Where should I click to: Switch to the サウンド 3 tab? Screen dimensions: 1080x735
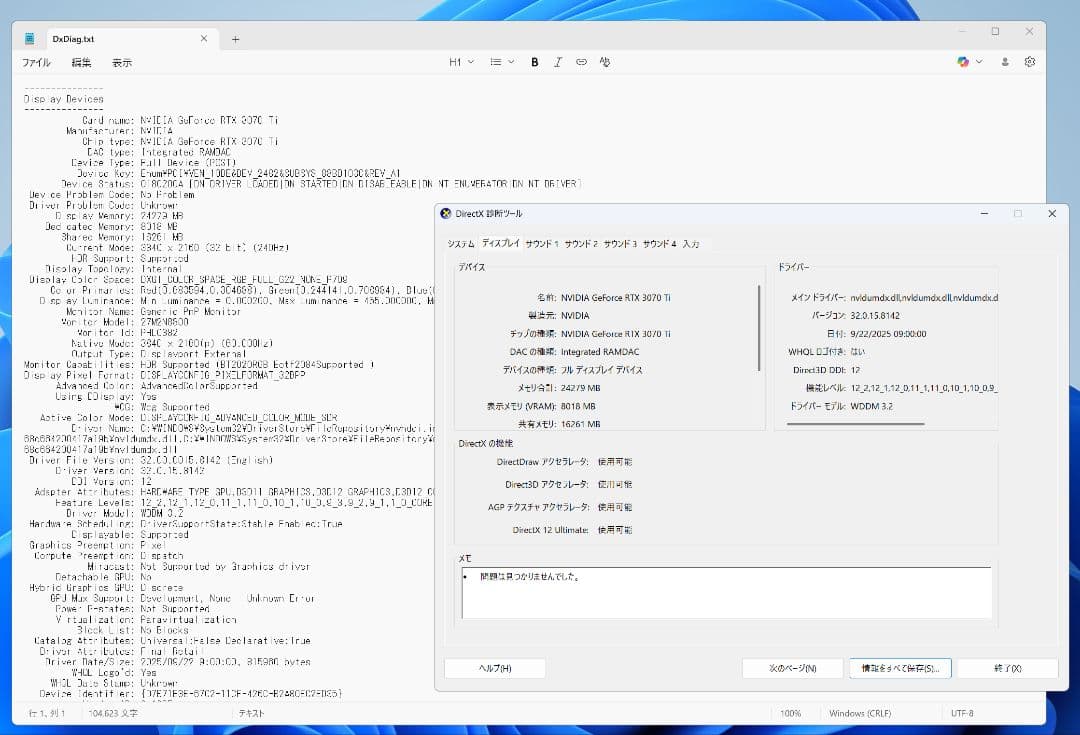tap(621, 244)
